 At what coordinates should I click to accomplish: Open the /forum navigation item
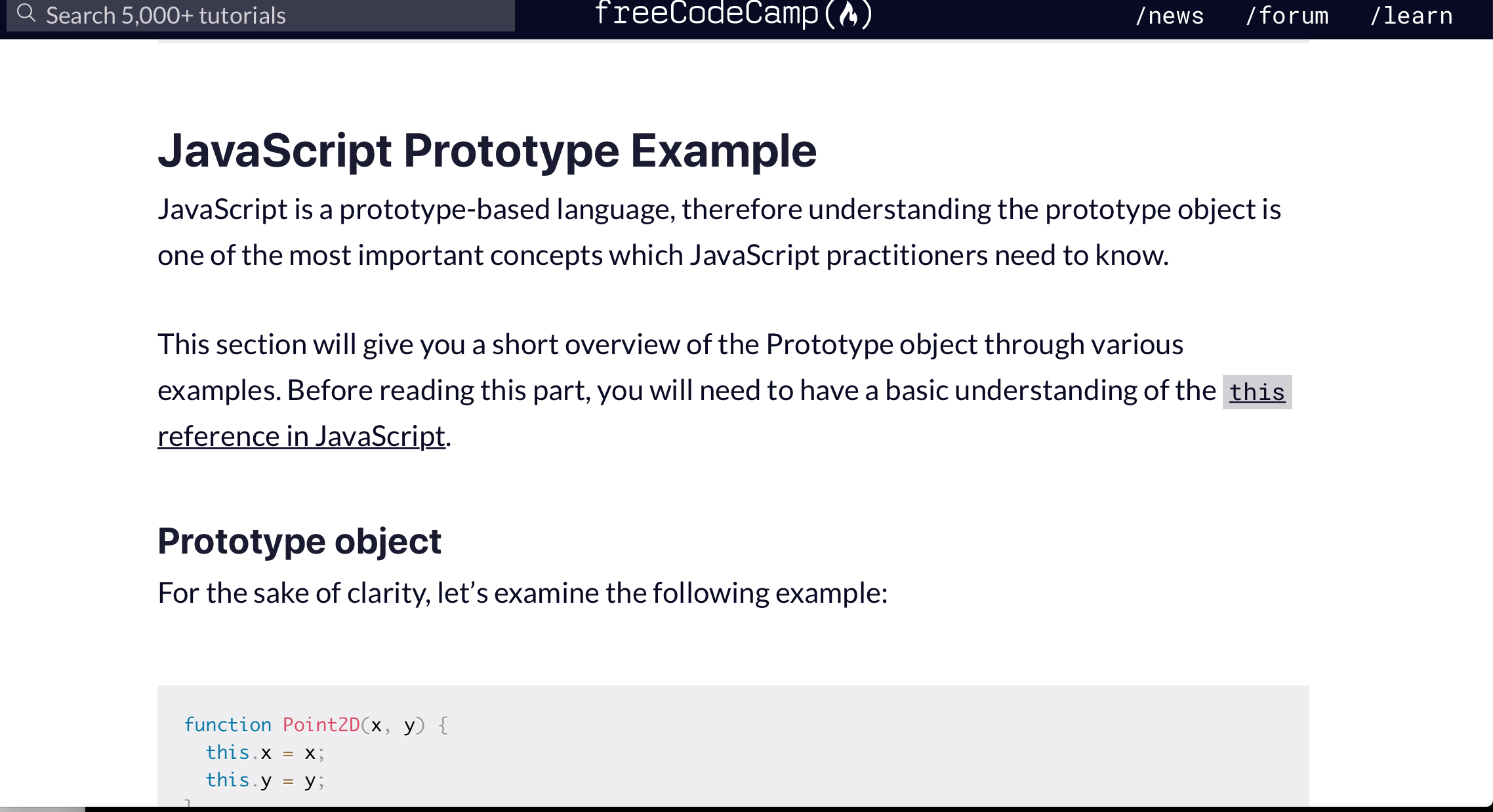1287,16
